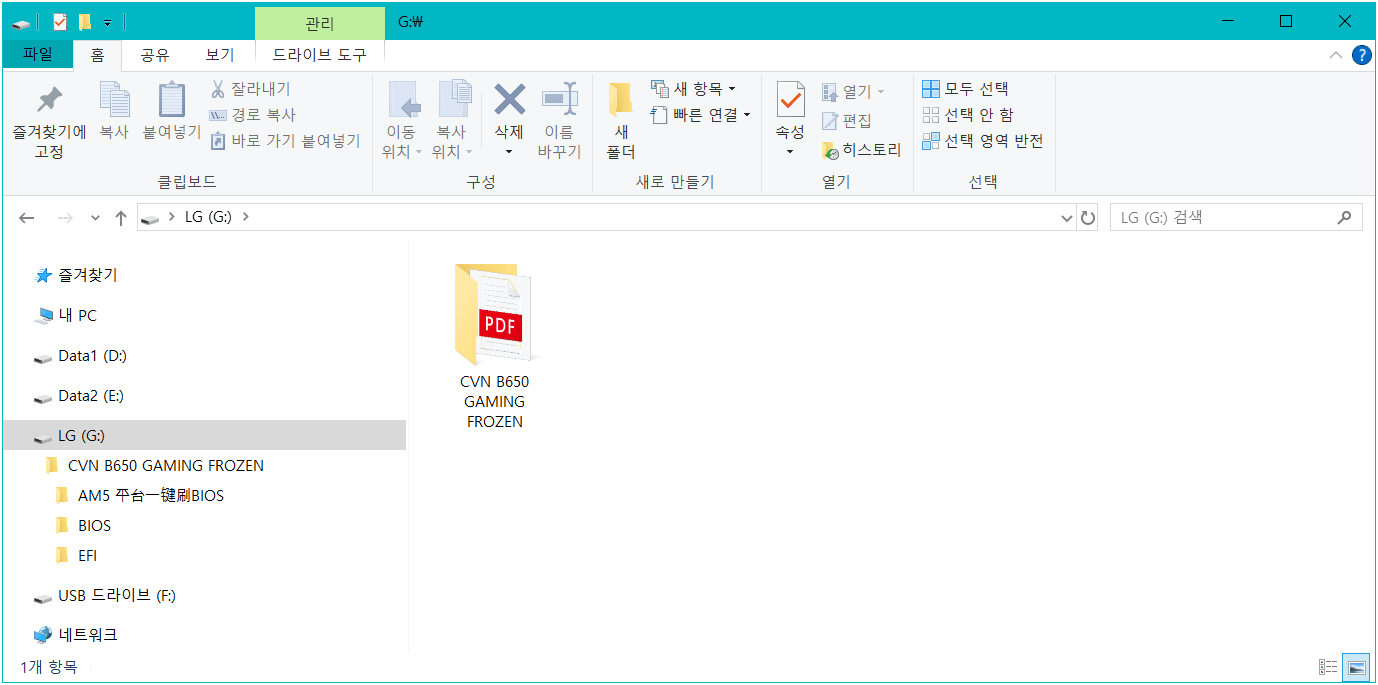Select the EFI folder in tree
Image resolution: width=1378 pixels, height=685 pixels.
[76, 555]
